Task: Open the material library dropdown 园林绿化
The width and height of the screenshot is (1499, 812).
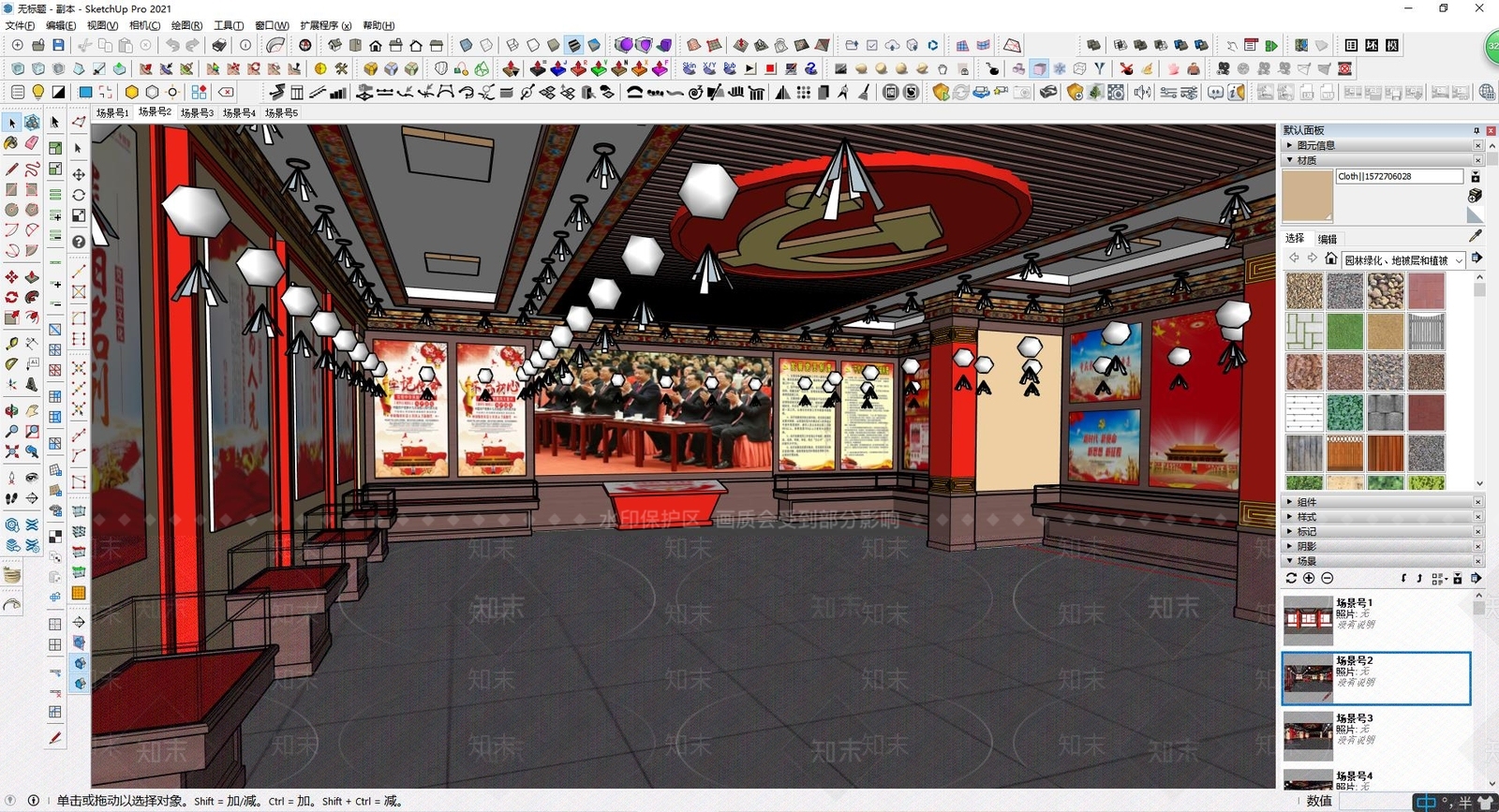Action: (1404, 260)
